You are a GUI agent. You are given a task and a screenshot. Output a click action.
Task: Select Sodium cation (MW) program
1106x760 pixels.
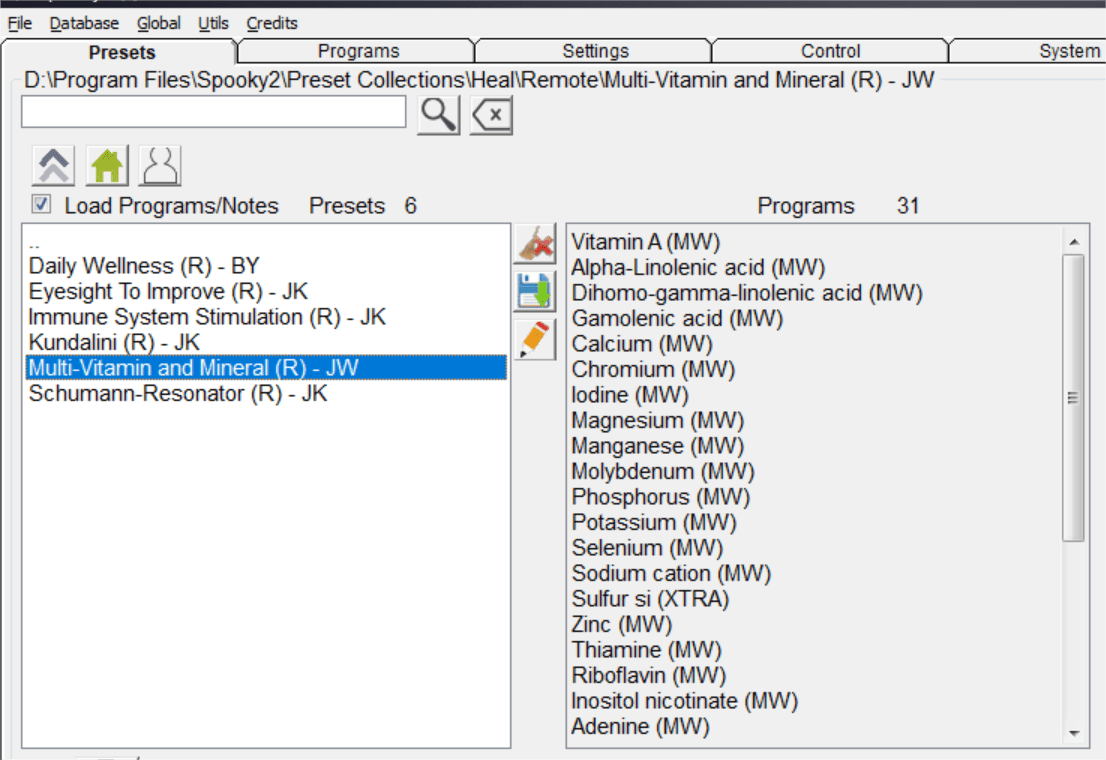pyautogui.click(x=815, y=573)
